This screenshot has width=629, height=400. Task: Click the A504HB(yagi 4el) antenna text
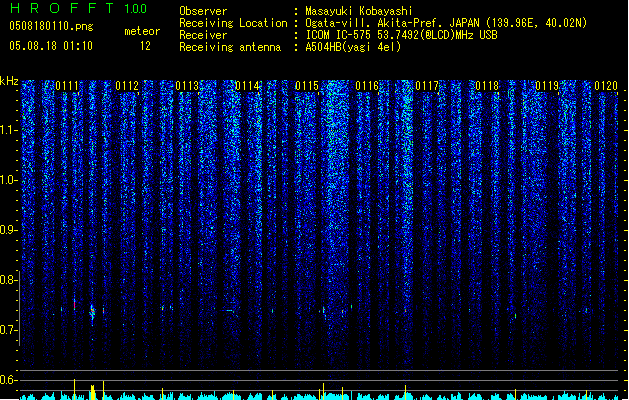click(x=353, y=47)
